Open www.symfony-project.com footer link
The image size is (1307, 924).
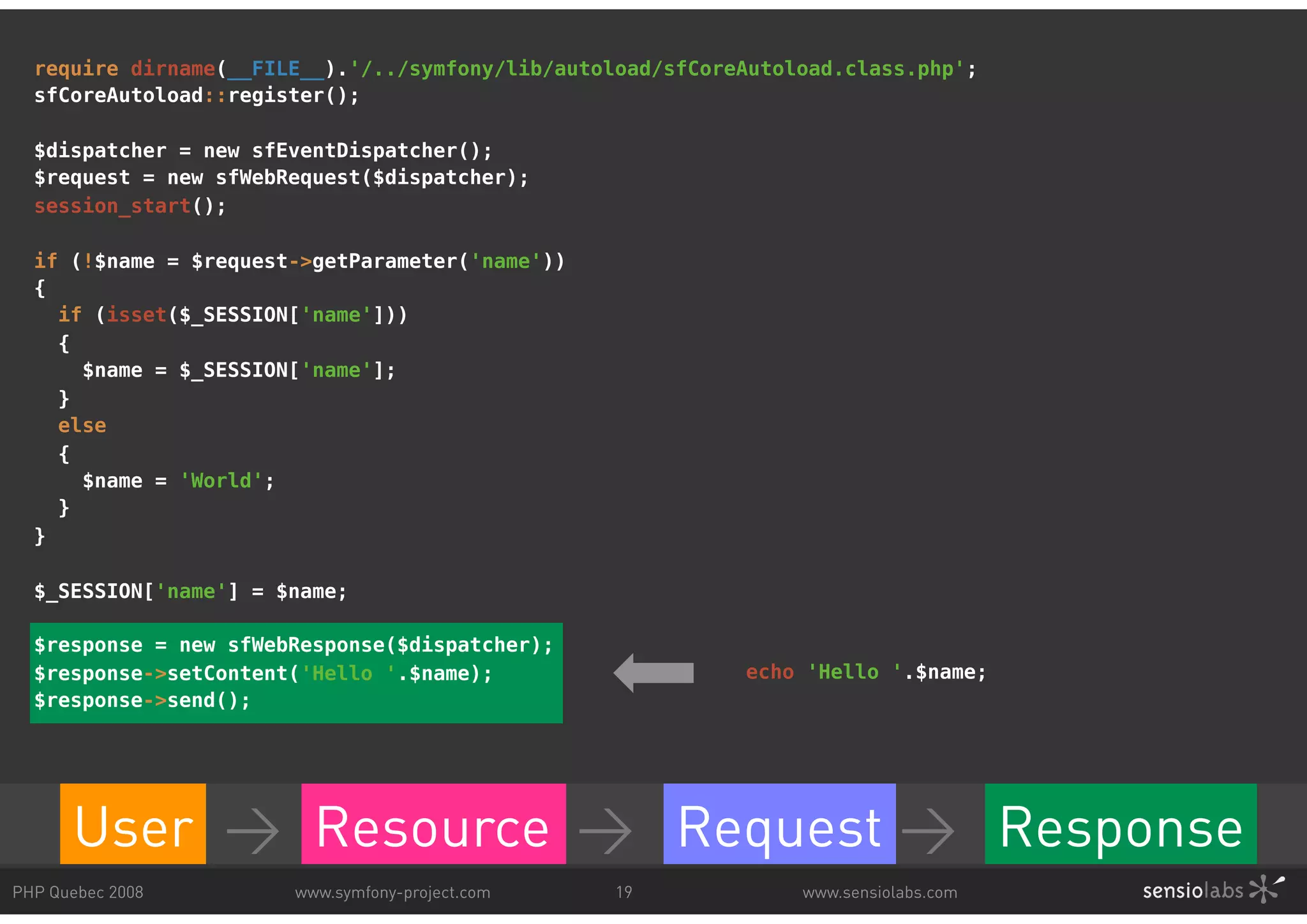(x=392, y=892)
